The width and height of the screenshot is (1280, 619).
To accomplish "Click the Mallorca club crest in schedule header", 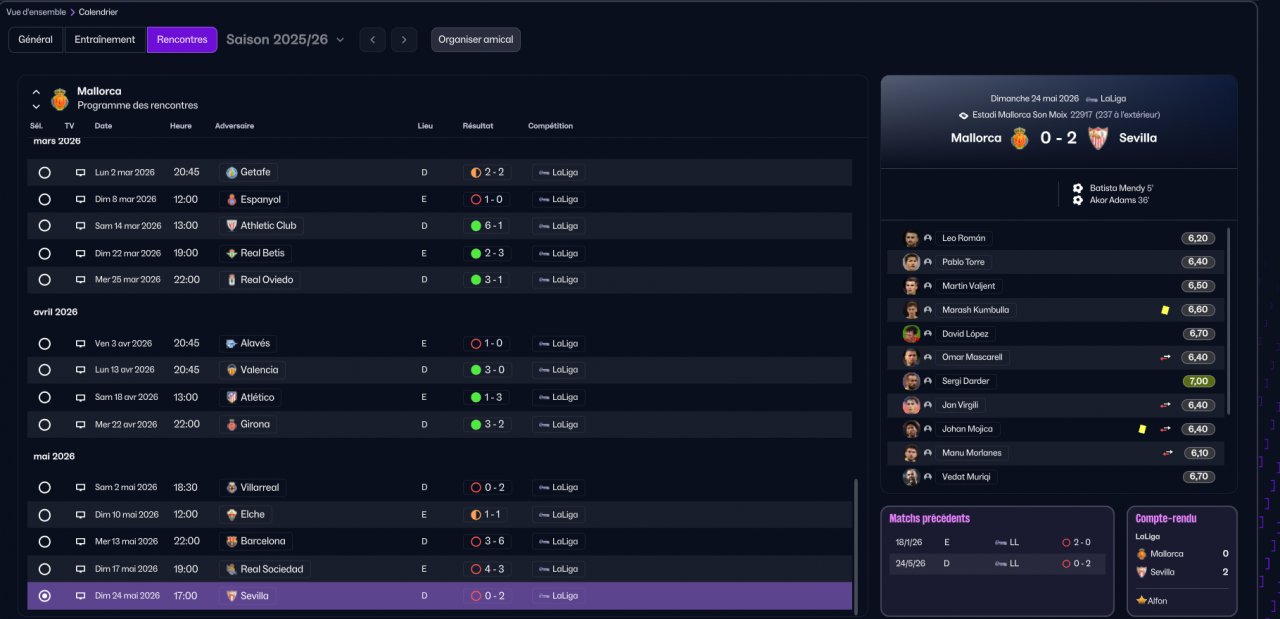I will 60,98.
